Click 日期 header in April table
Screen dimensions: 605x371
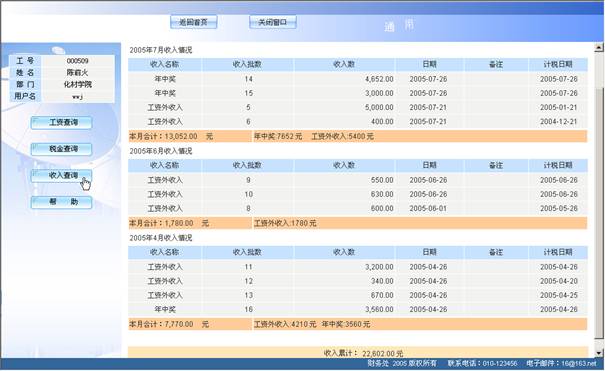click(429, 252)
